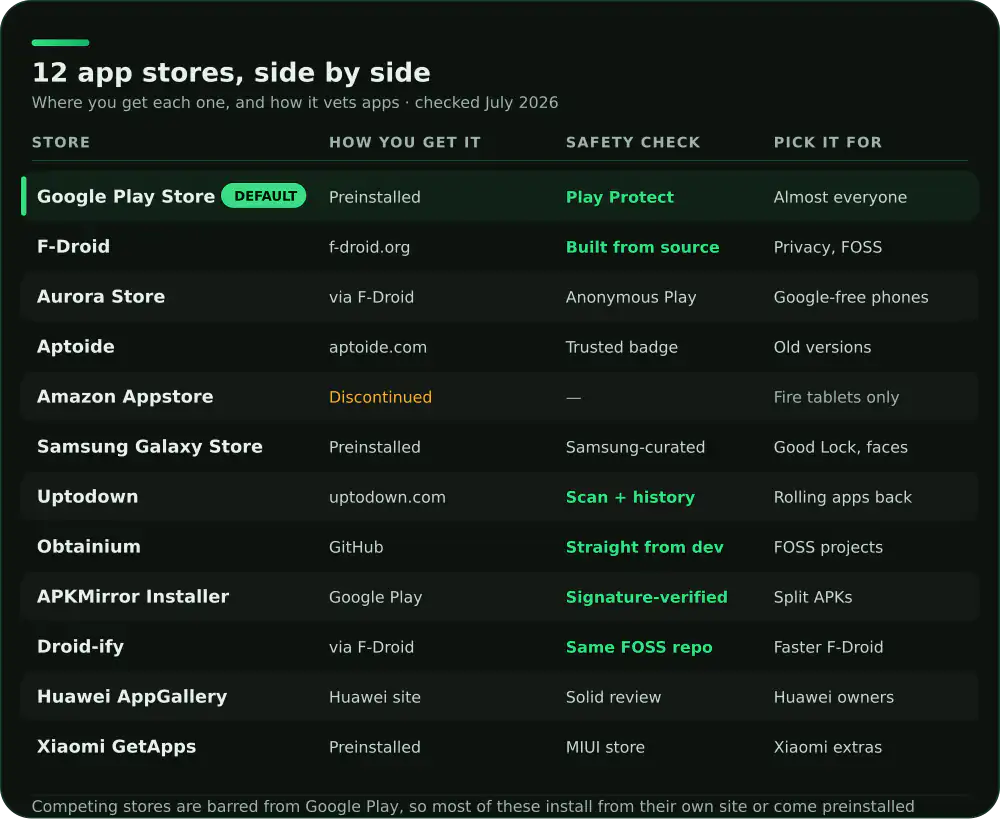Viewport: 1000px width, 819px height.
Task: Click the Aptoide store name
Action: (x=76, y=346)
